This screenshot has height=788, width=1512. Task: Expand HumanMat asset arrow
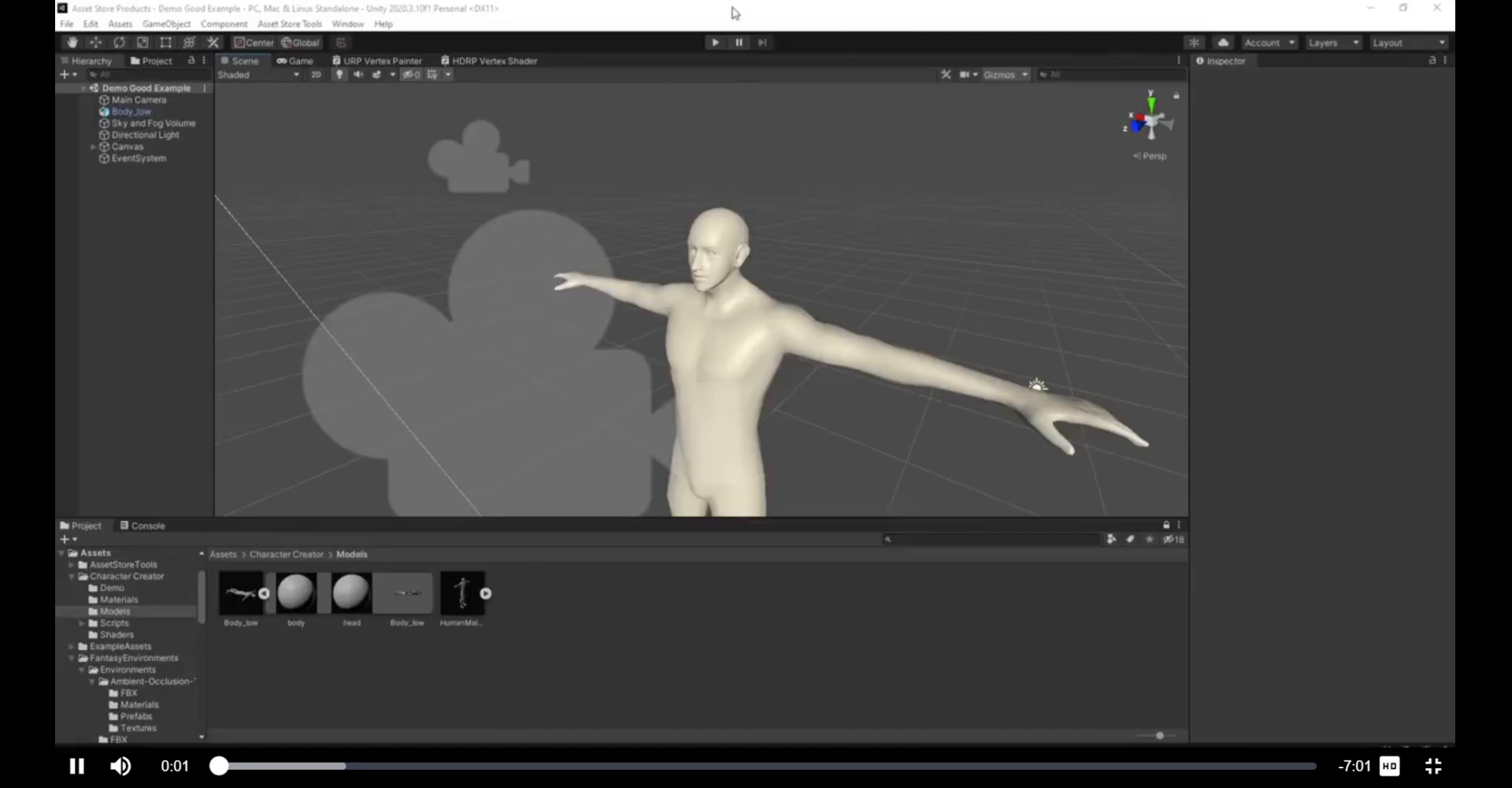pyautogui.click(x=486, y=593)
